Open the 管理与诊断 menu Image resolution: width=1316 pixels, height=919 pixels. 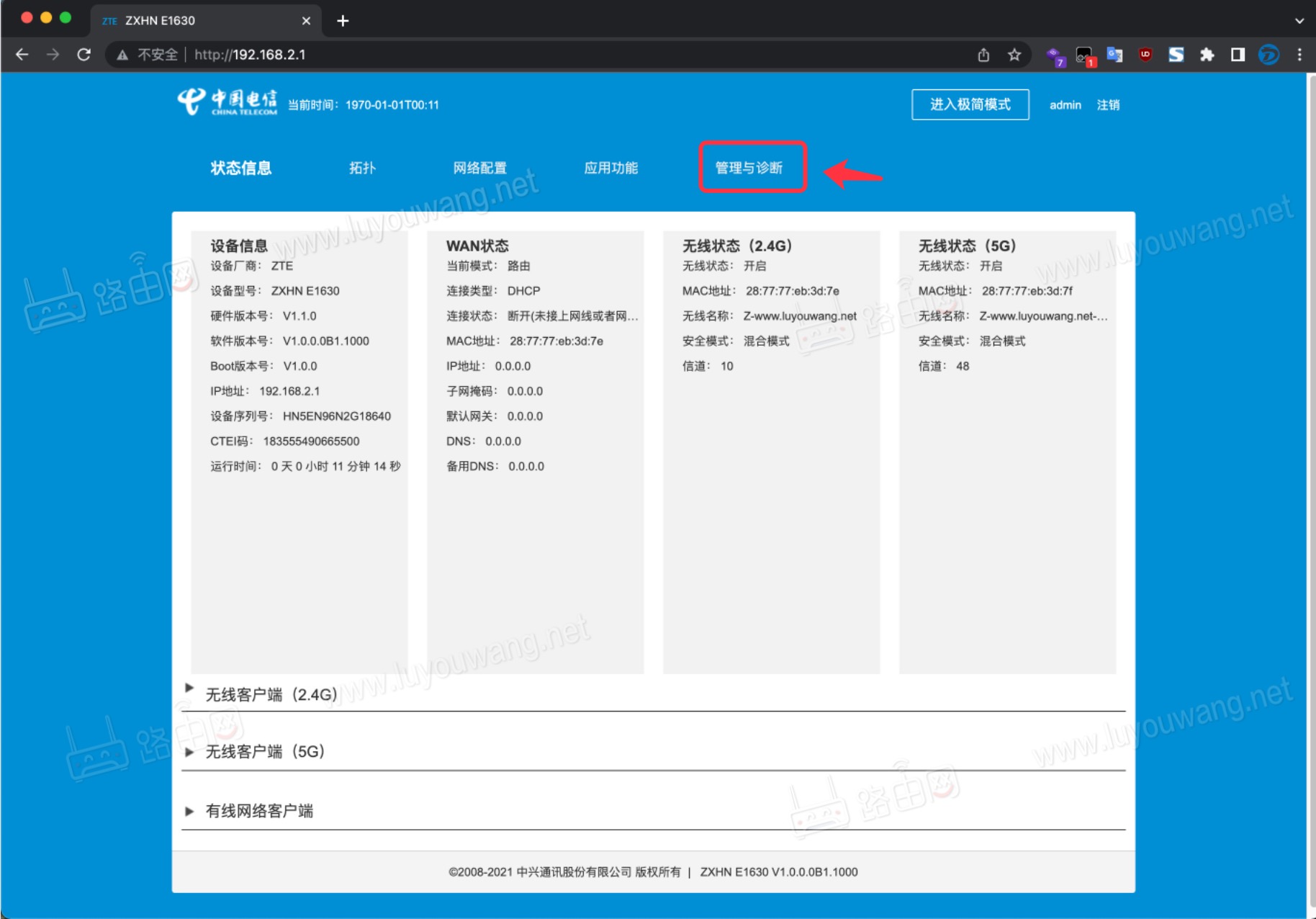[753, 168]
